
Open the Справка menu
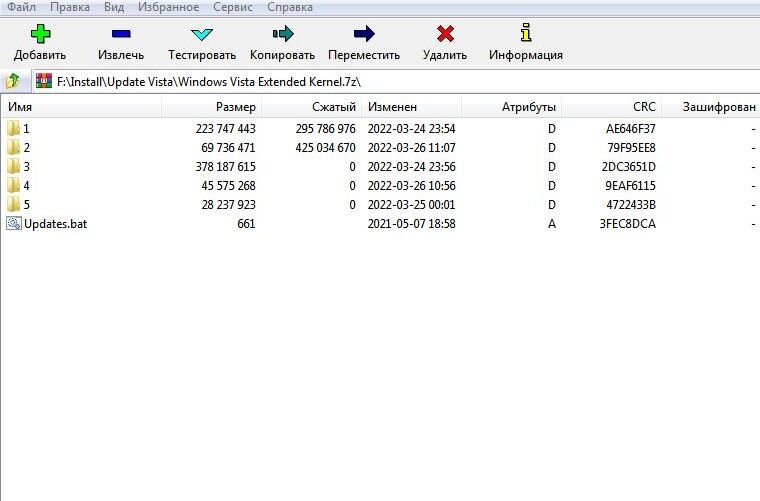[x=289, y=7]
